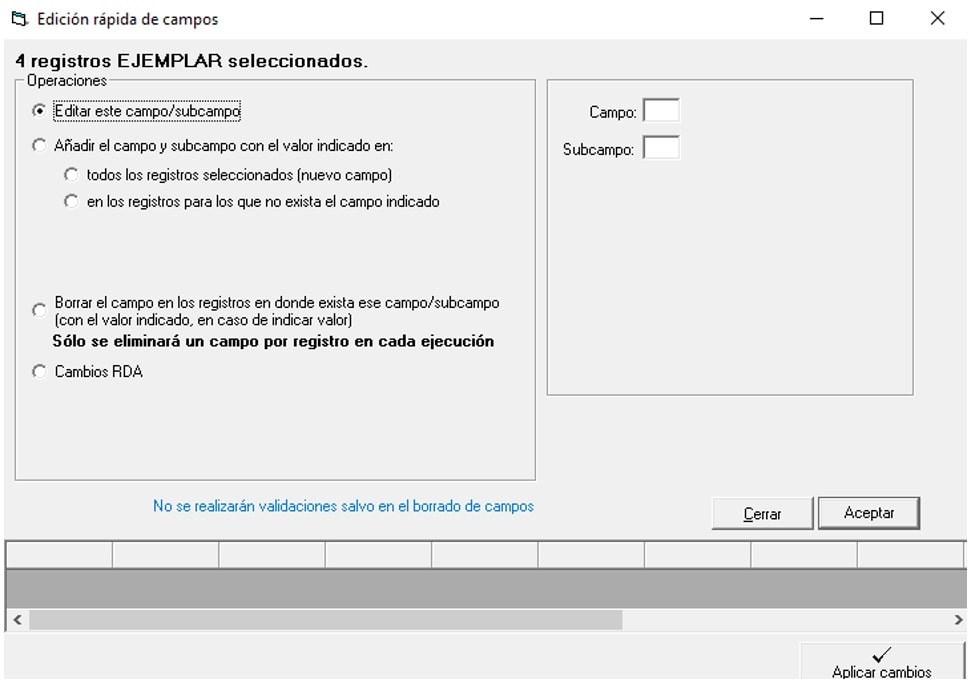Minimize the Edición rápida de campos window
Viewport: 973px width, 682px height.
(x=817, y=19)
